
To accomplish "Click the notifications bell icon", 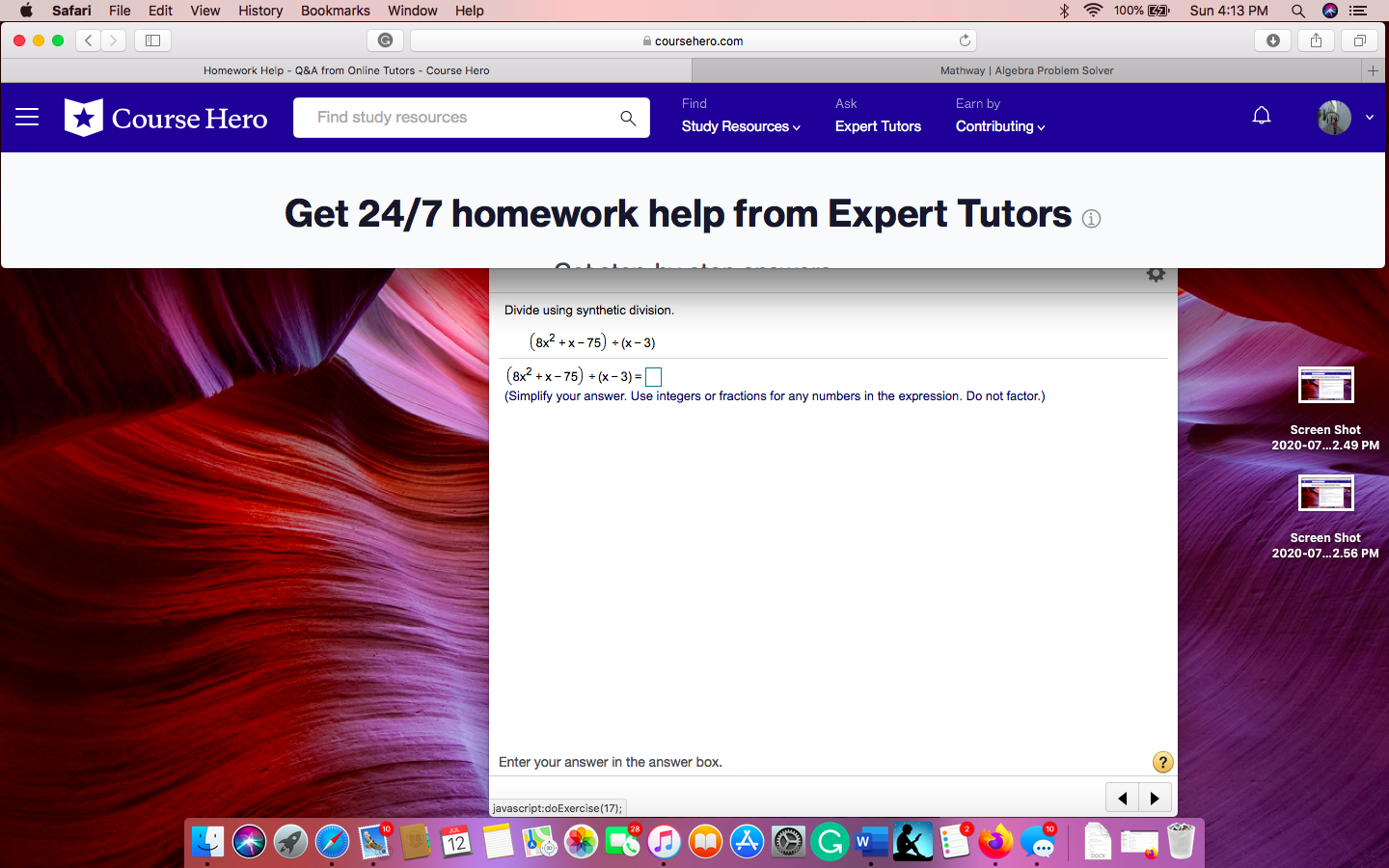I will (x=1262, y=115).
